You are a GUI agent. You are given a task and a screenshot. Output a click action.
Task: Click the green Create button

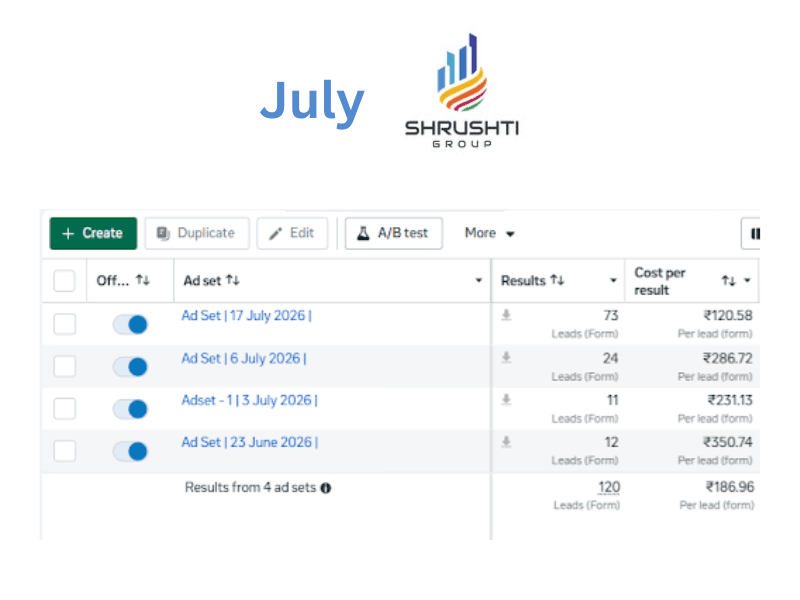point(93,233)
